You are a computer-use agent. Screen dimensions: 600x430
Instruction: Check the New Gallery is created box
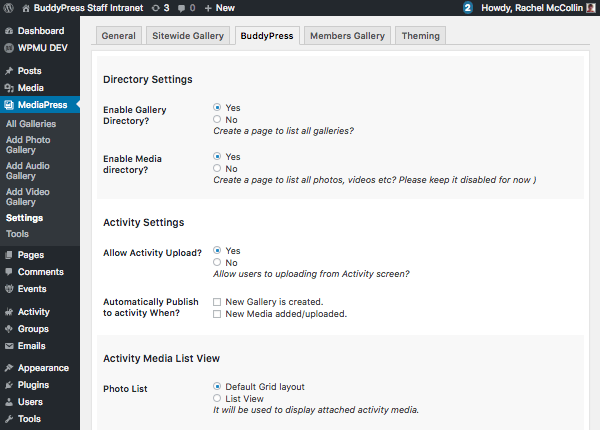click(217, 302)
